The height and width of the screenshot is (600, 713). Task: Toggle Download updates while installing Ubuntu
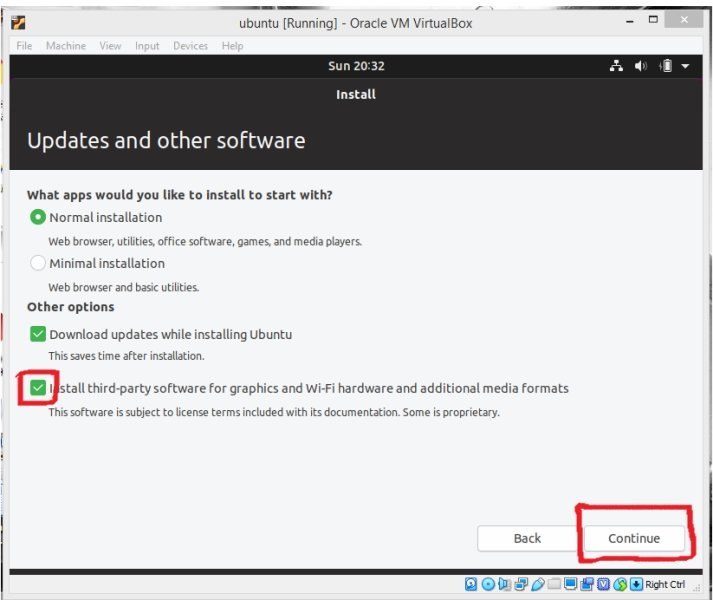point(38,334)
